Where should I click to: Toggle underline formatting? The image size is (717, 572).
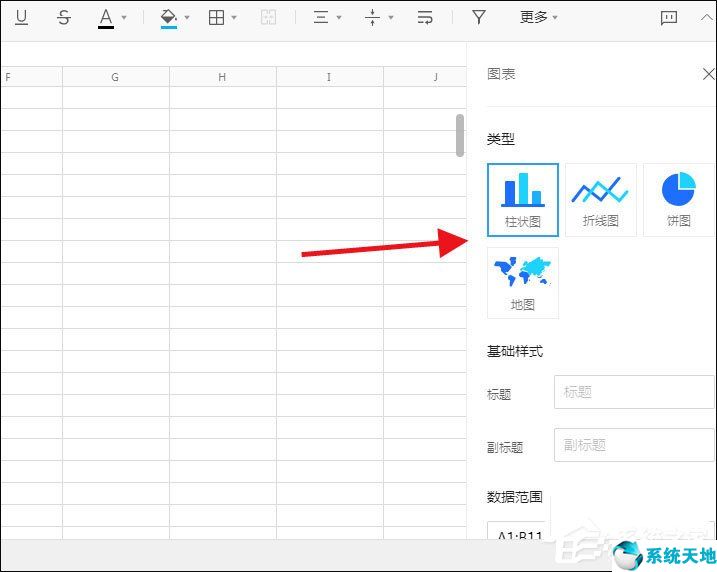21,18
